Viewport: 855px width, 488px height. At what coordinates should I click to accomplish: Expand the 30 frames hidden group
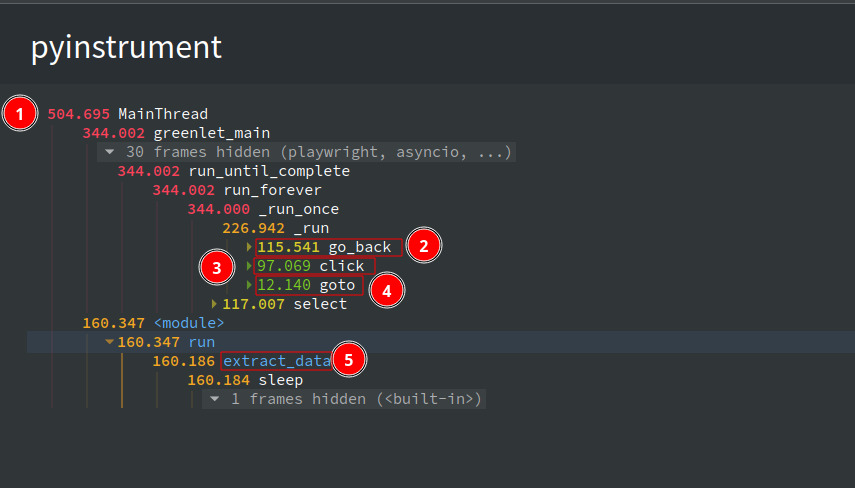click(x=306, y=152)
